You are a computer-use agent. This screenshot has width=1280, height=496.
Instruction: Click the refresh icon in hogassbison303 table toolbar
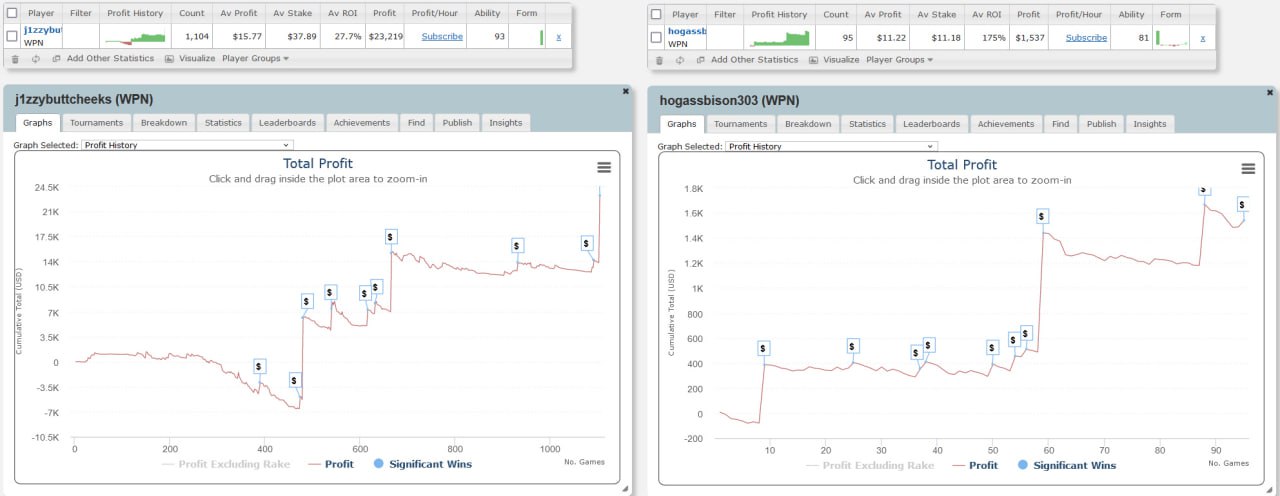click(679, 60)
